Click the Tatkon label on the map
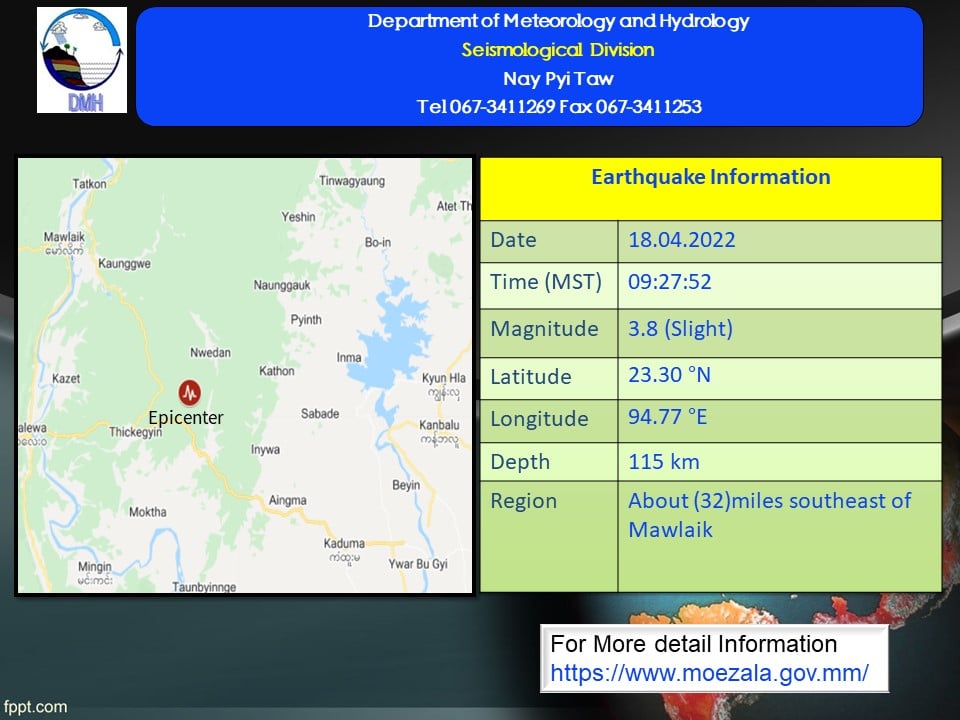 point(89,183)
